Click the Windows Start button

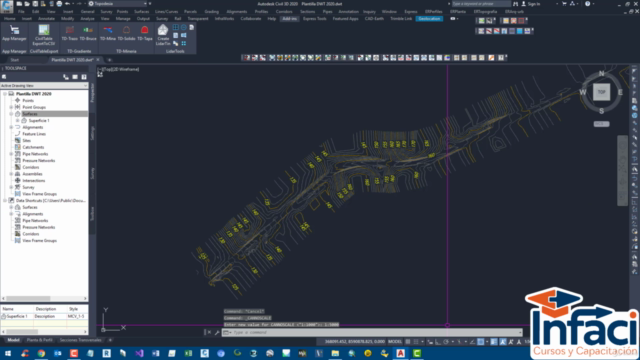coord(8,353)
